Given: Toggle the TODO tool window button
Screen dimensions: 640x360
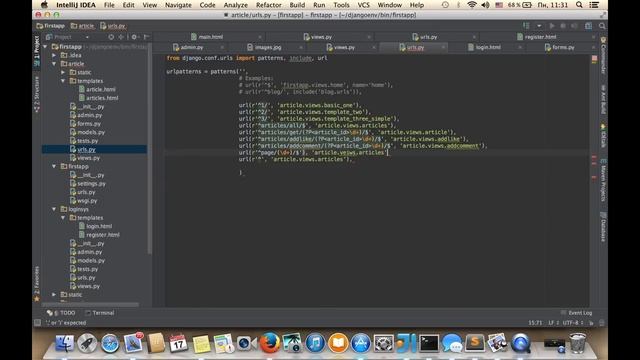Looking at the screenshot, I should 61,313.
